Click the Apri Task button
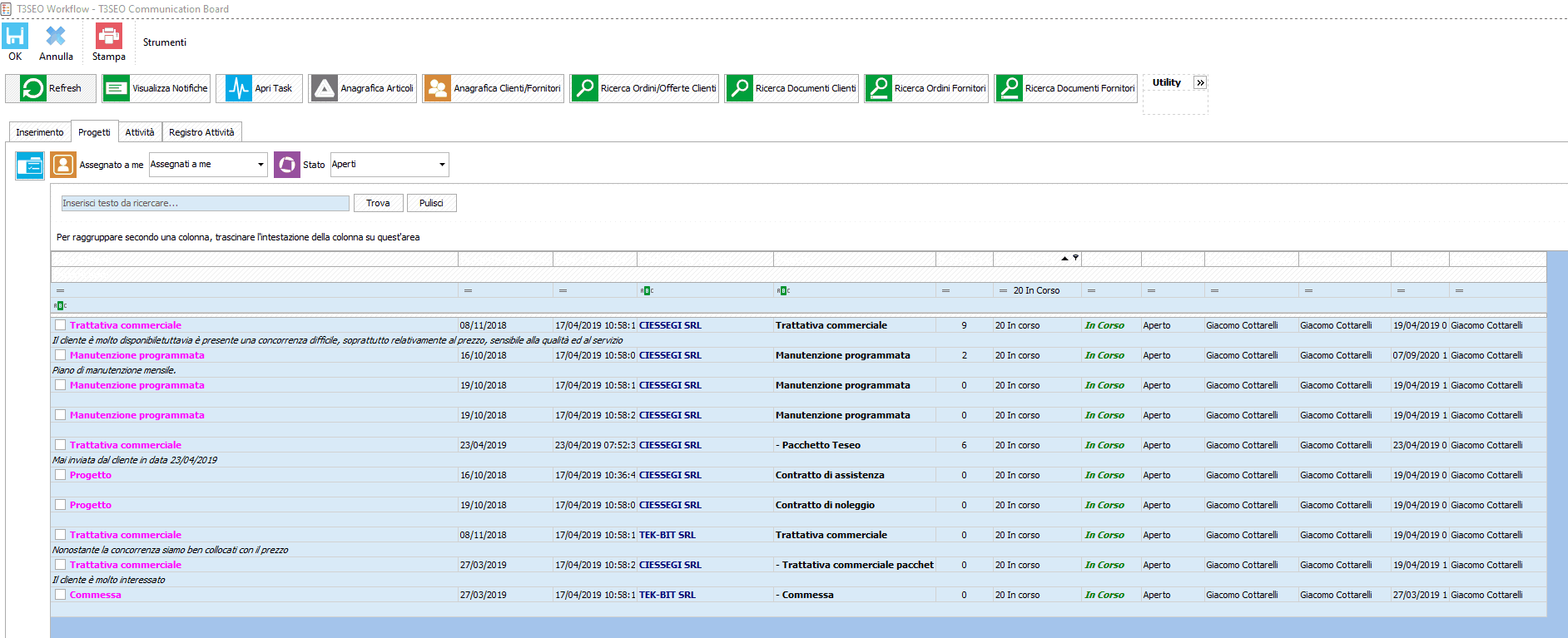The image size is (1568, 638). 259,88
